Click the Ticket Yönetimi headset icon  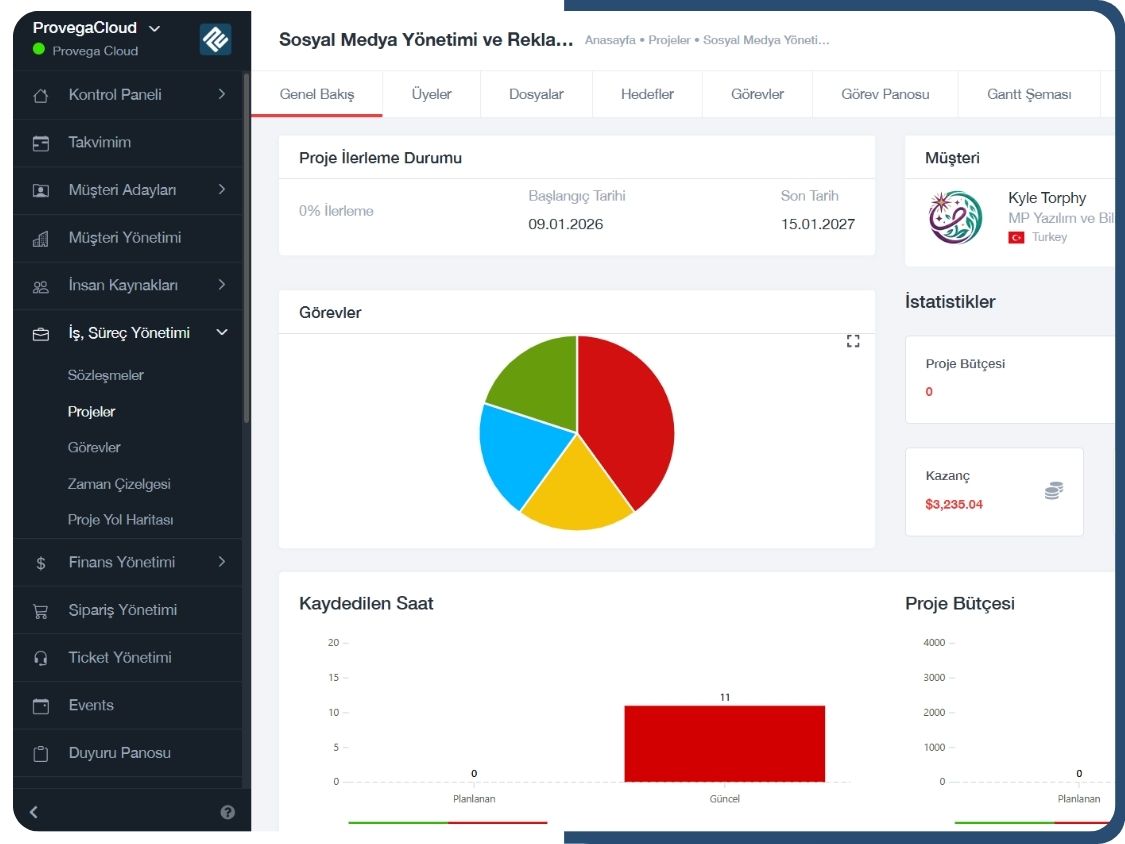tap(41, 658)
